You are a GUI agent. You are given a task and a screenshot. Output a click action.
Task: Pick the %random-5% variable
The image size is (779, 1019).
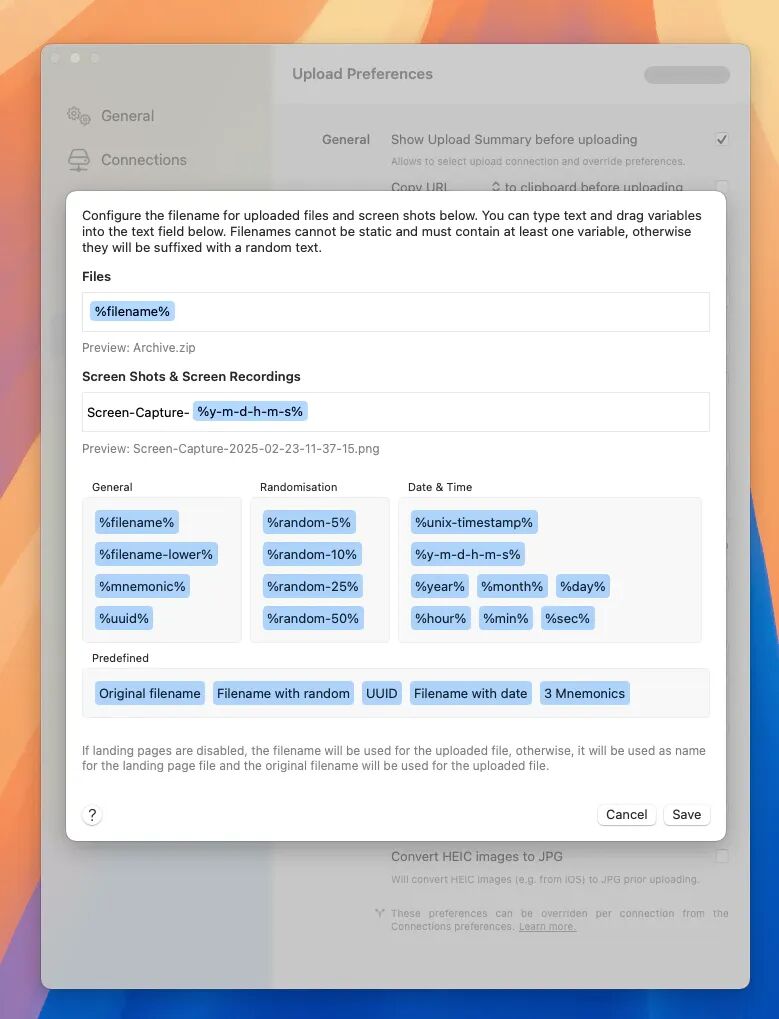pyautogui.click(x=309, y=522)
